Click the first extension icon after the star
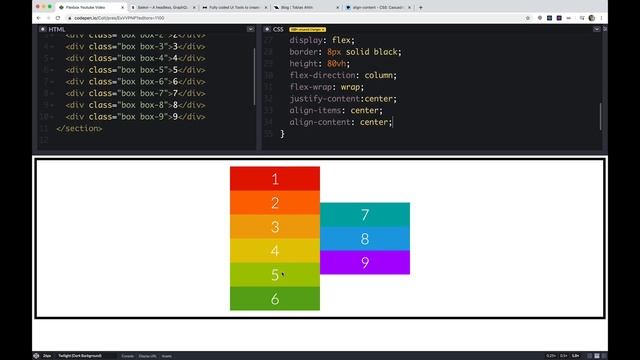 click(540, 18)
